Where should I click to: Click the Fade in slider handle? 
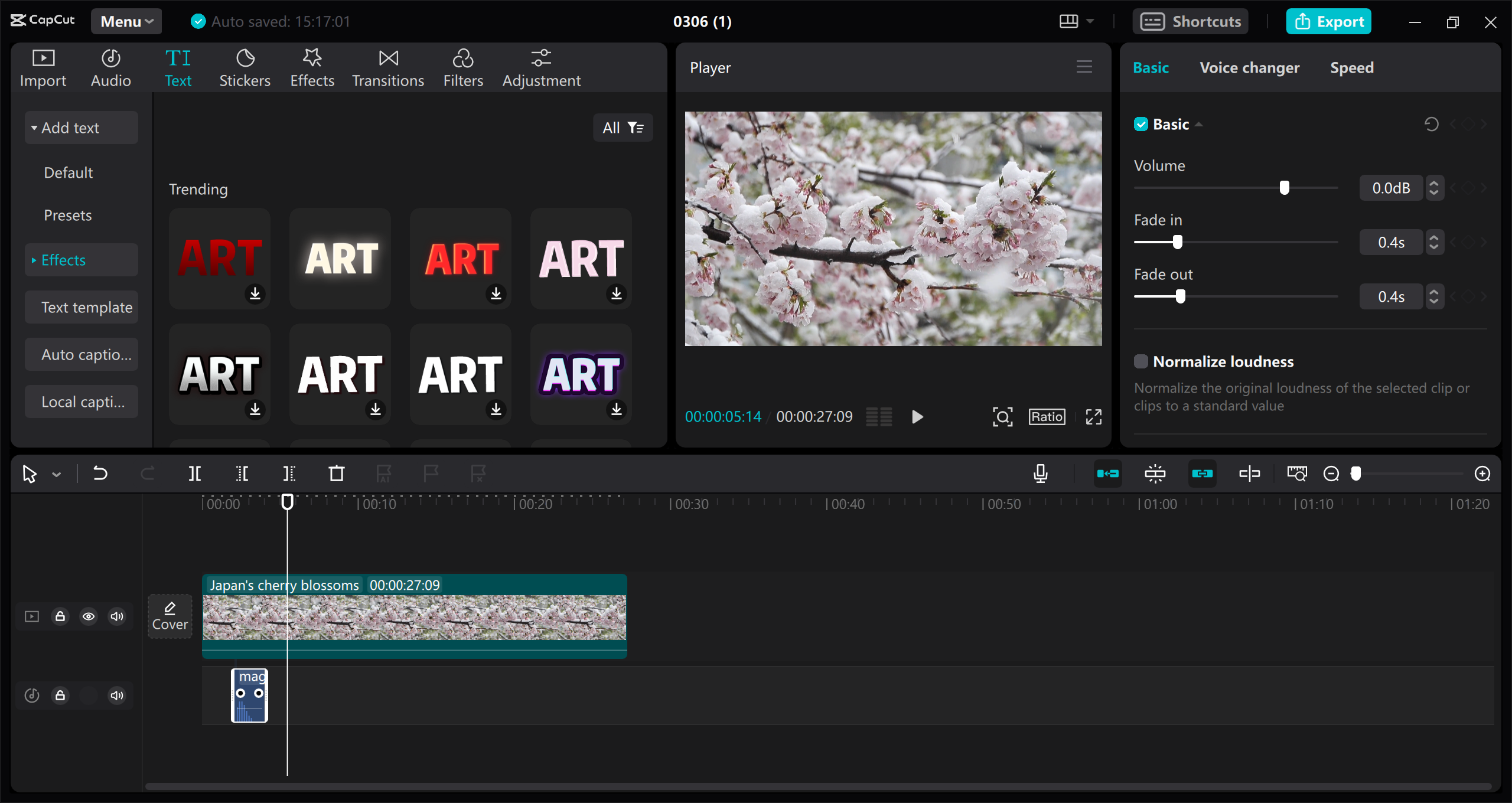point(1179,242)
